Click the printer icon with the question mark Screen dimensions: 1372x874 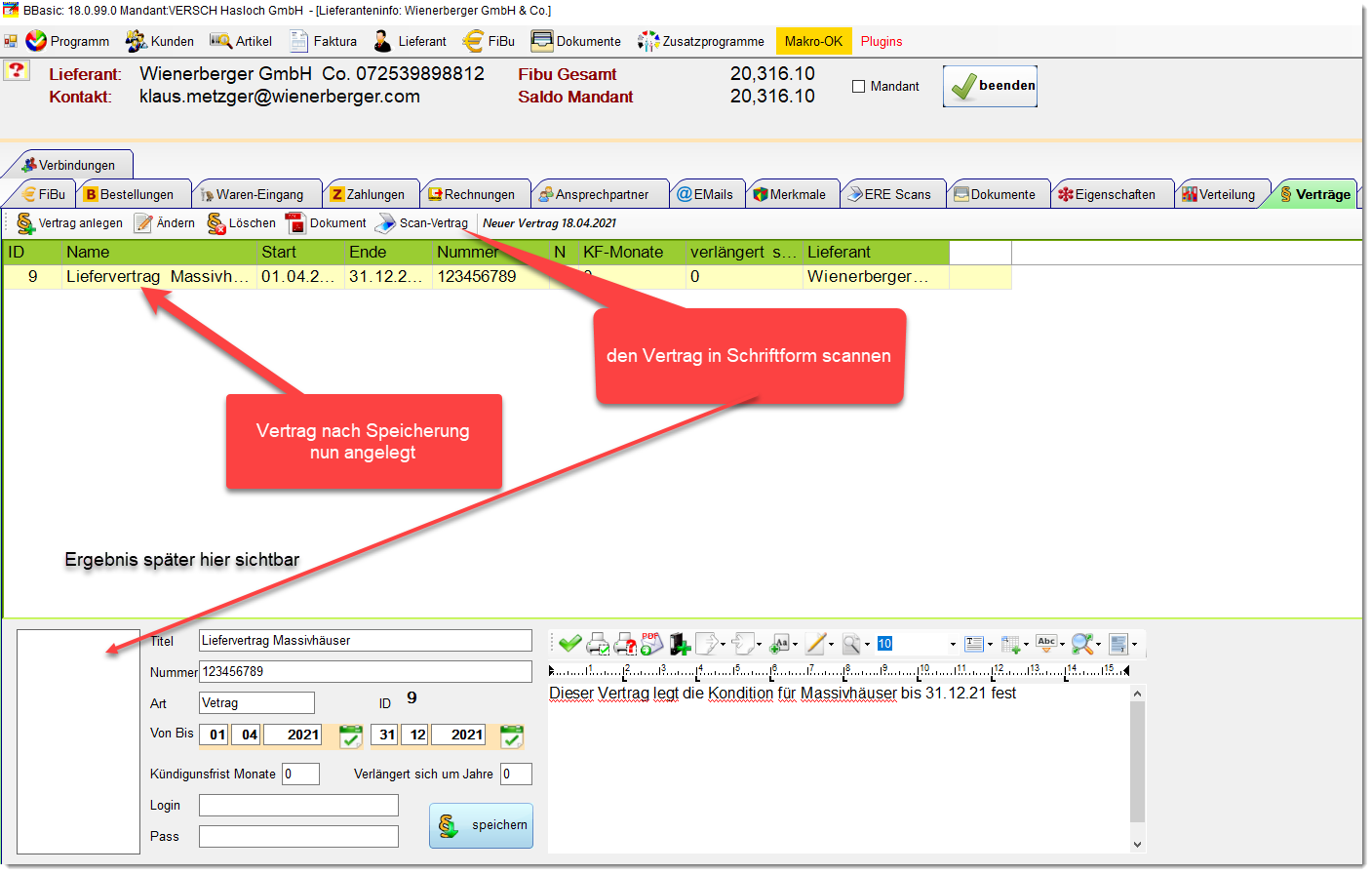click(x=625, y=644)
